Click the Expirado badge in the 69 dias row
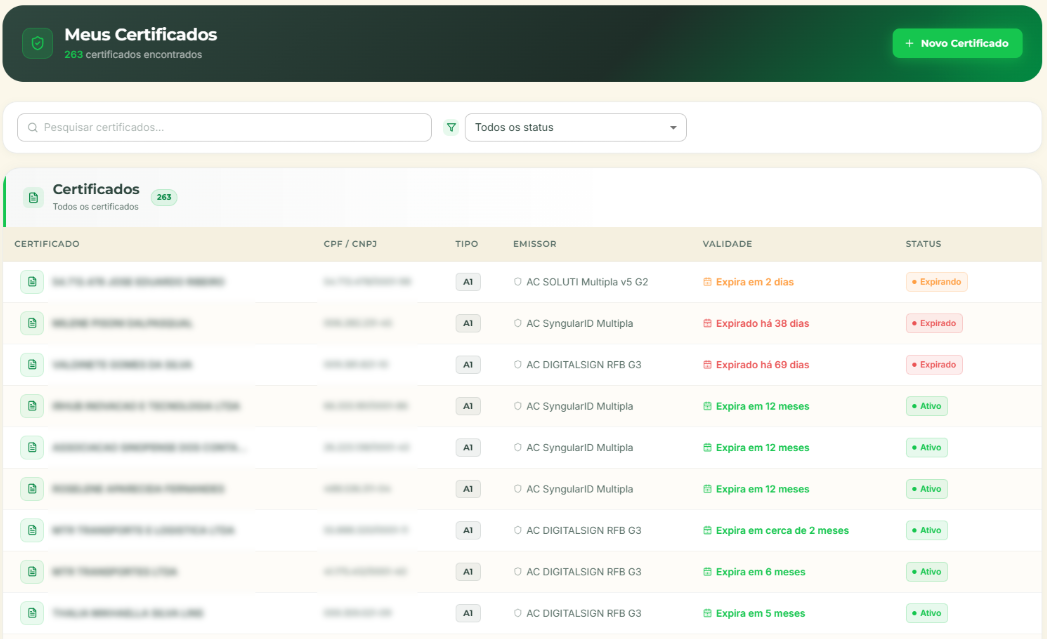This screenshot has height=639, width=1047. pos(934,365)
